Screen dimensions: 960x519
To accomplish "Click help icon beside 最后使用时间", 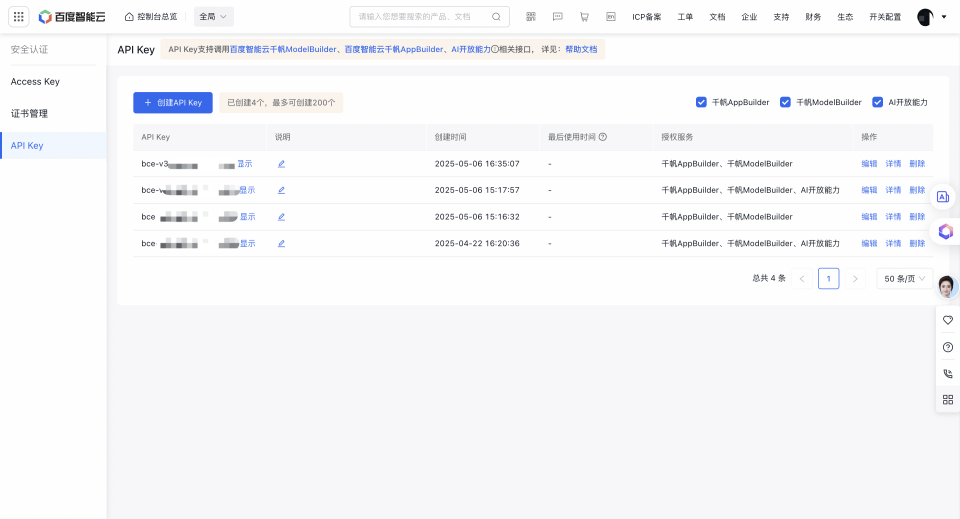I will click(x=602, y=137).
